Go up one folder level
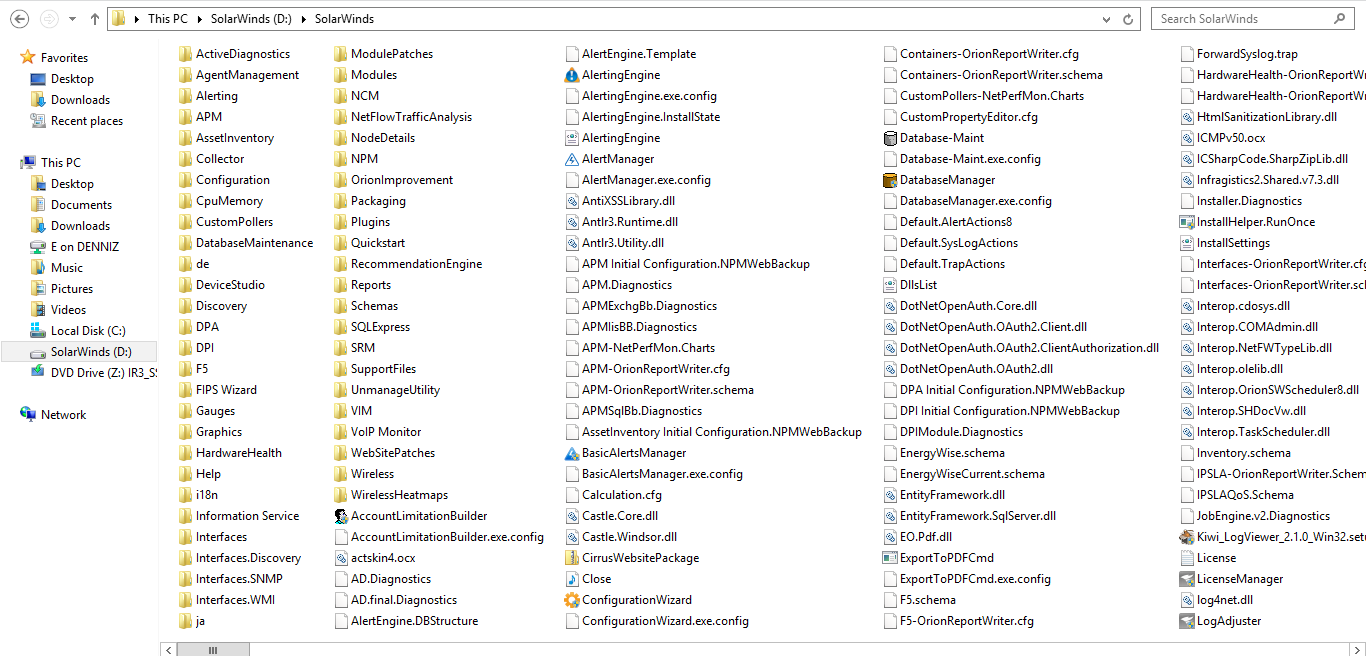The width and height of the screenshot is (1366, 656). pyautogui.click(x=94, y=19)
